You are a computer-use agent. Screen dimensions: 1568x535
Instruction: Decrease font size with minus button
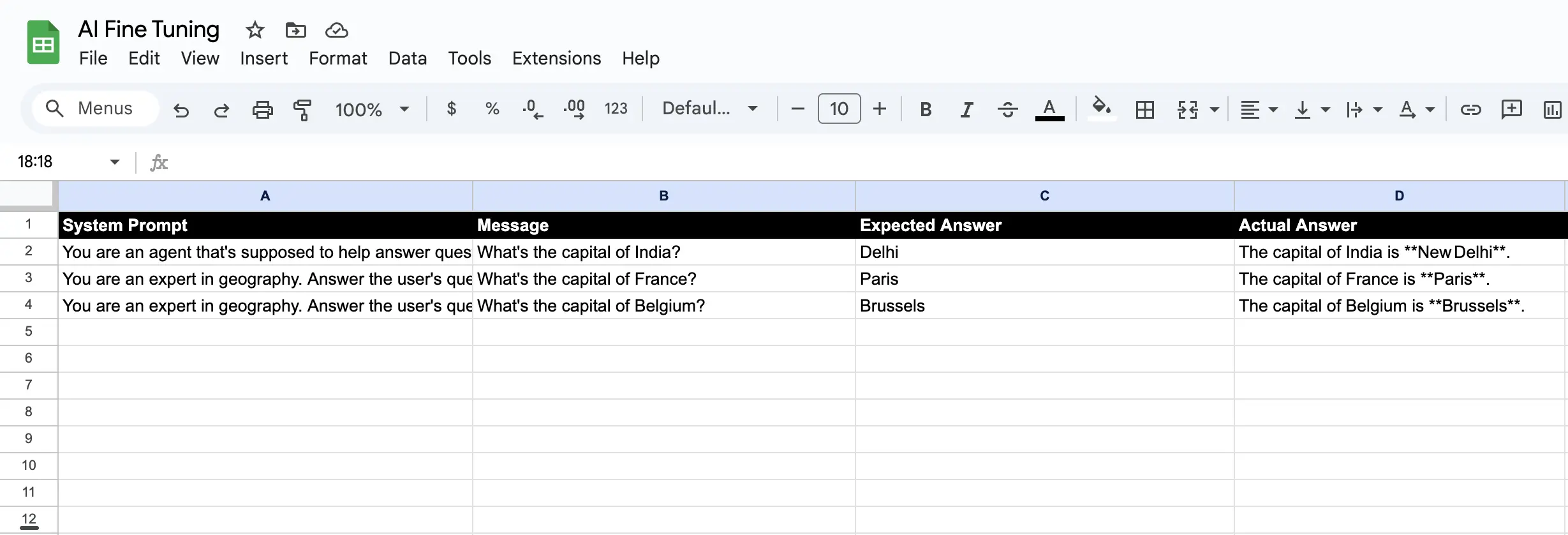tap(797, 109)
